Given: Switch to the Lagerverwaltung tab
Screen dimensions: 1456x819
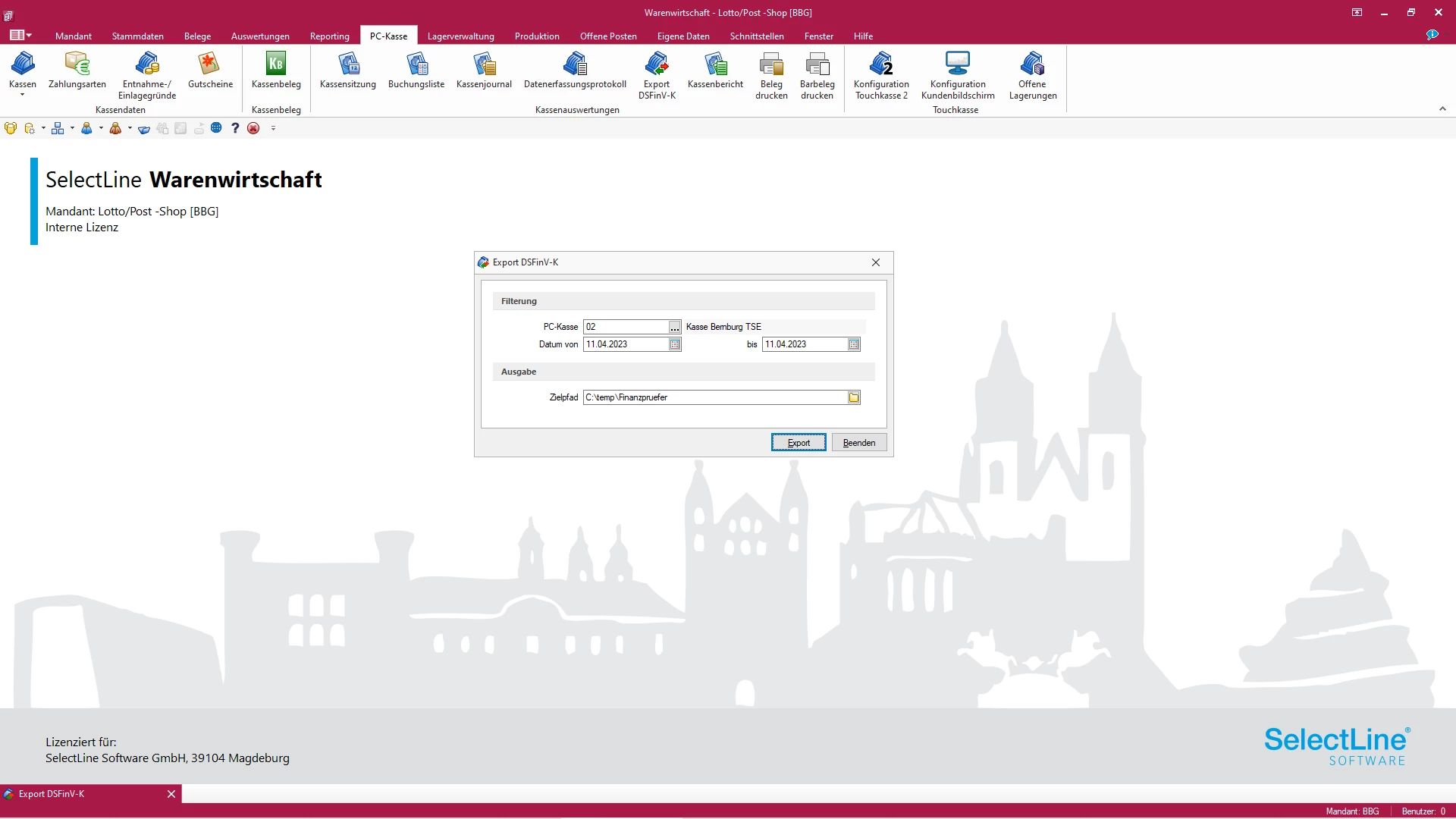Looking at the screenshot, I should pyautogui.click(x=460, y=36).
